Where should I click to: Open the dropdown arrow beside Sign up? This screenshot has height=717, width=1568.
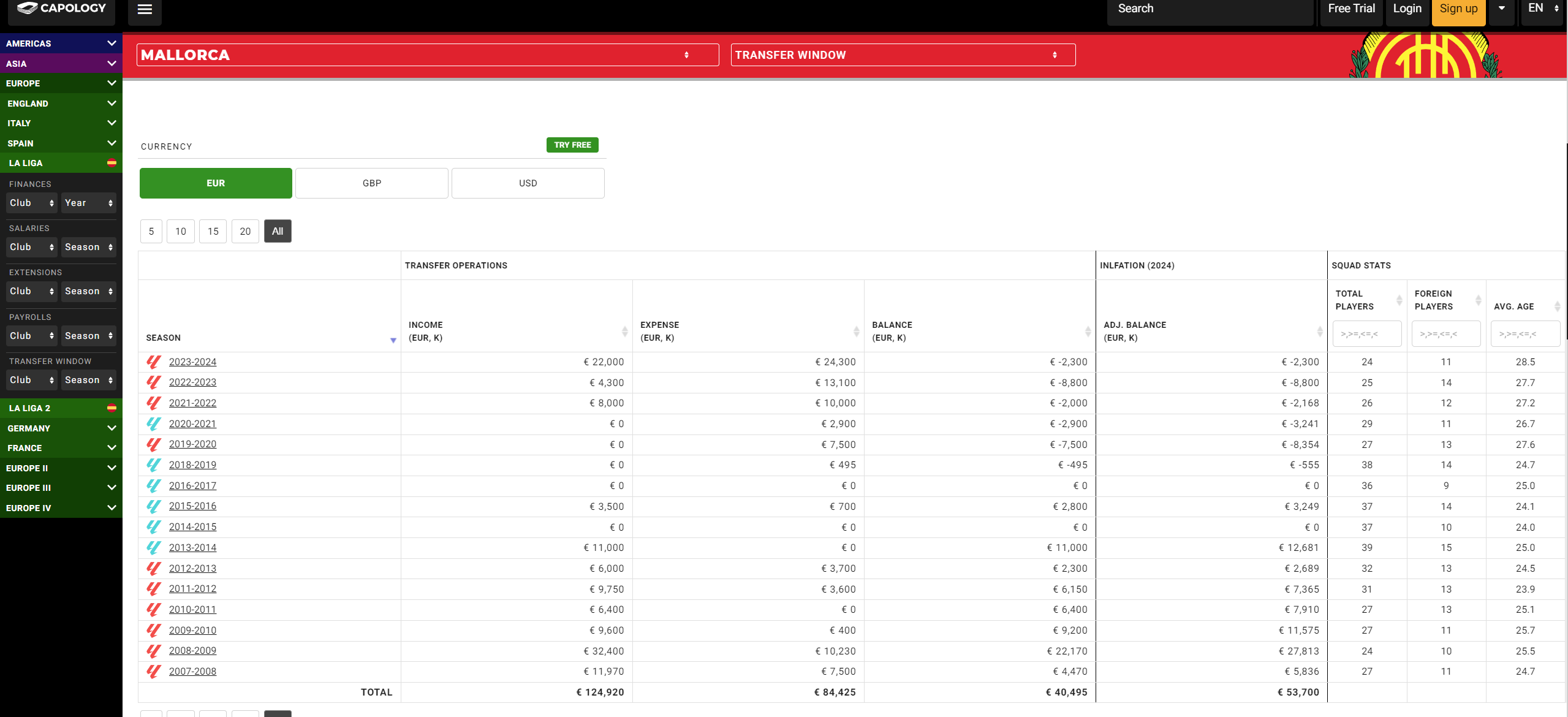(x=1502, y=9)
